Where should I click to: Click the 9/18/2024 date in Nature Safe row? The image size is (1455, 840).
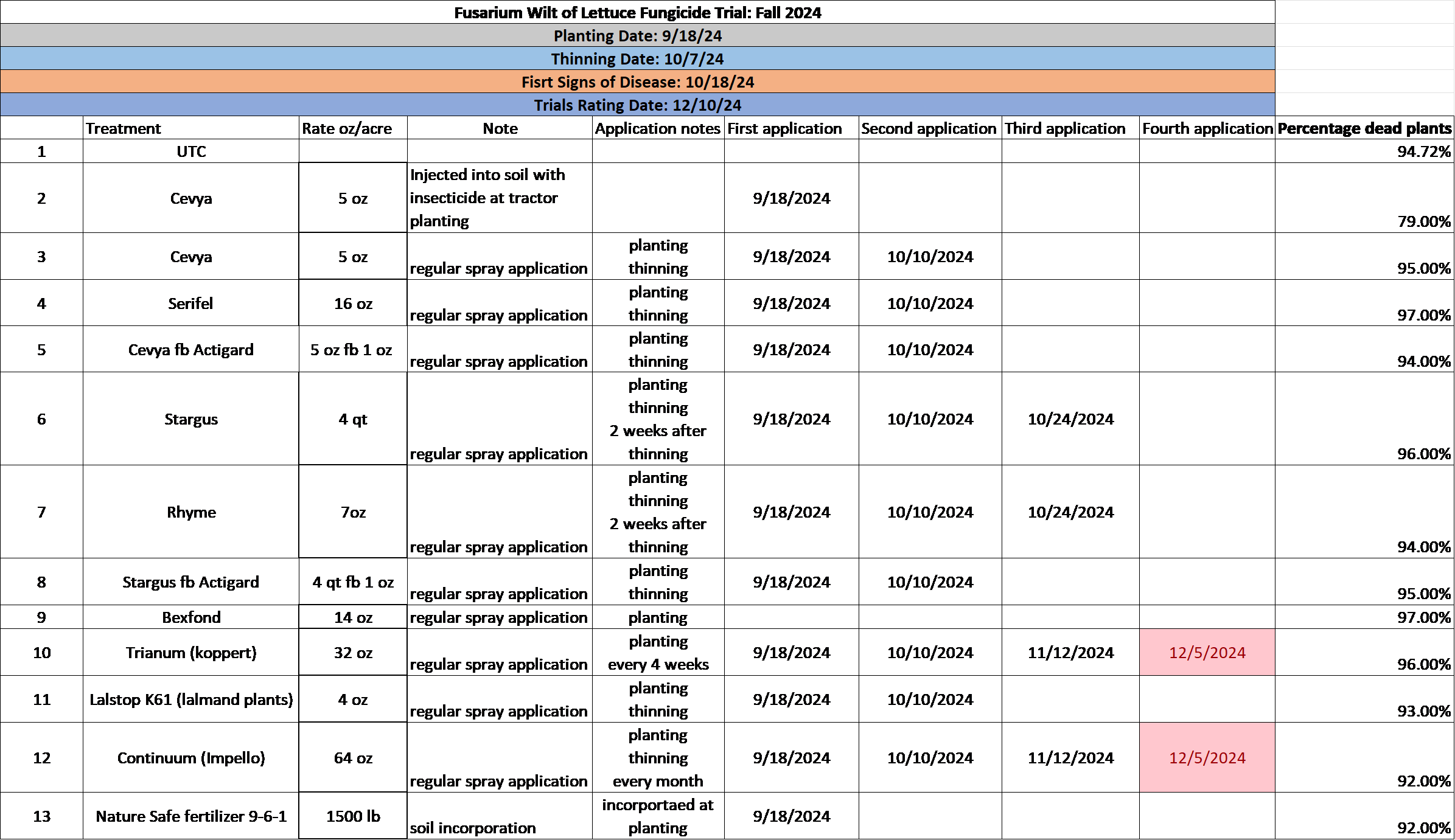point(791,816)
